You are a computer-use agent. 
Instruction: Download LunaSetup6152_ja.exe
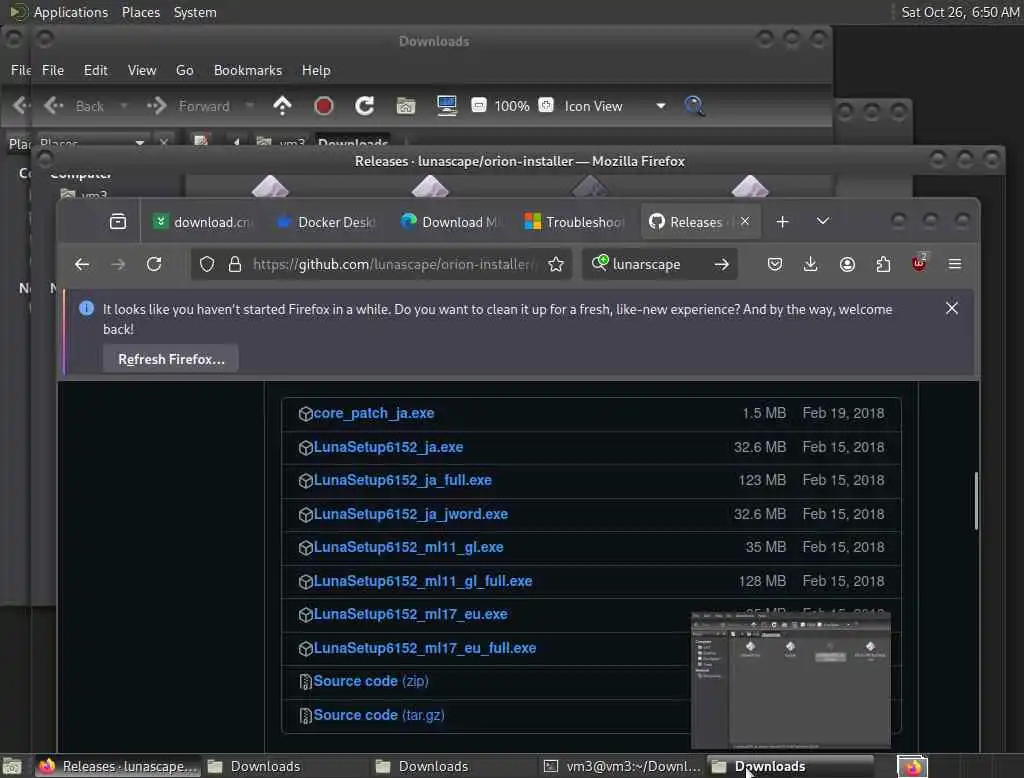[388, 447]
